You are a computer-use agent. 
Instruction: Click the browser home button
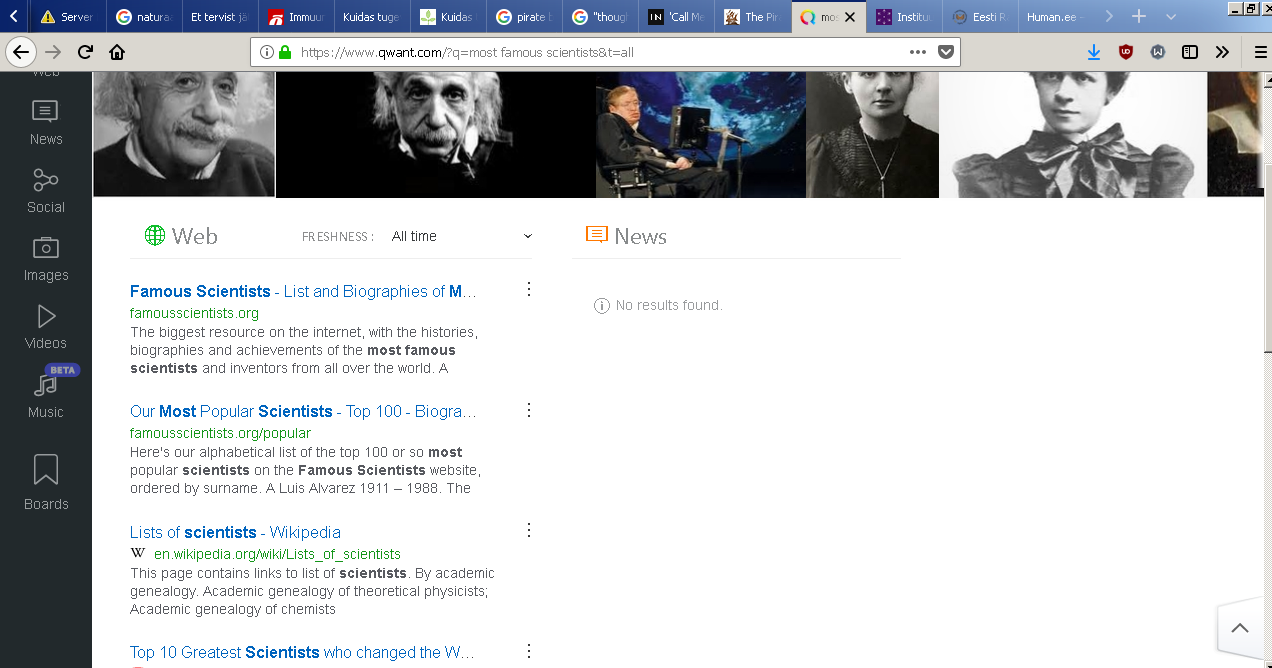pos(117,53)
